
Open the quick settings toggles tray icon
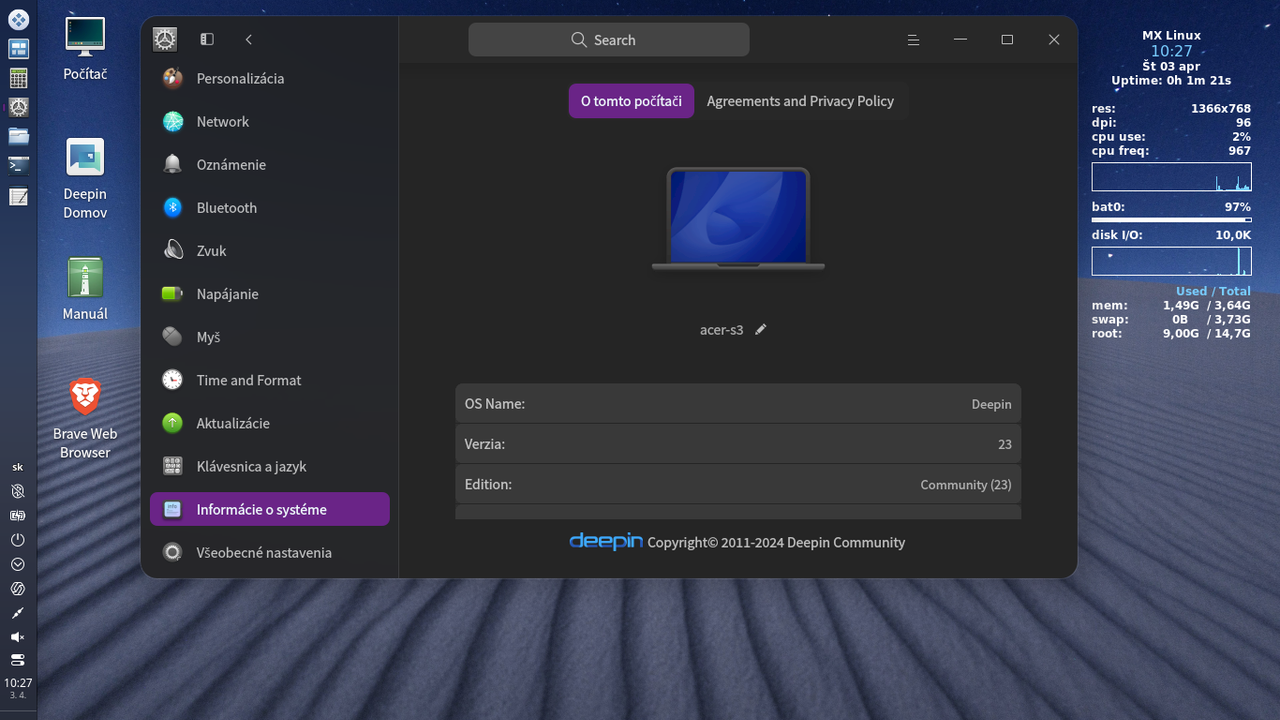18,660
